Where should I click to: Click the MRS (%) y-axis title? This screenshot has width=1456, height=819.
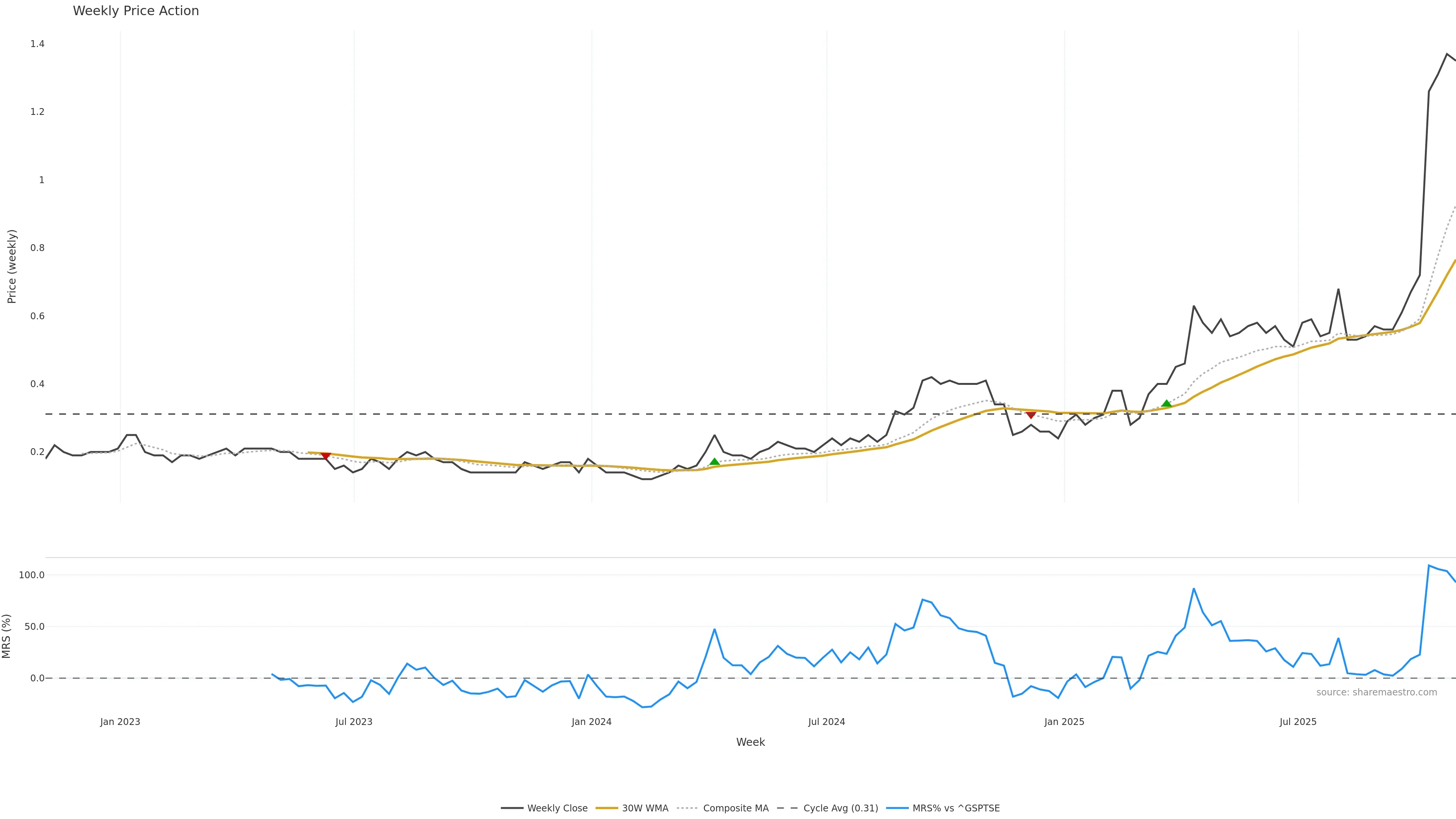[7, 636]
